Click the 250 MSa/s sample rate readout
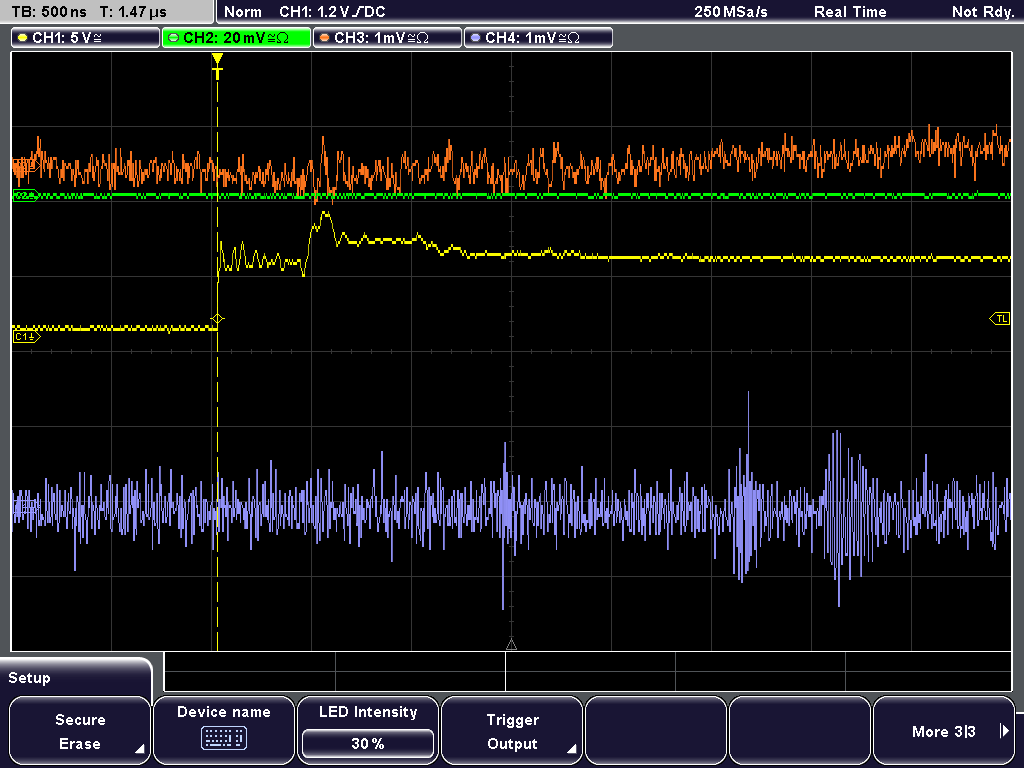This screenshot has width=1024, height=768. pyautogui.click(x=731, y=12)
